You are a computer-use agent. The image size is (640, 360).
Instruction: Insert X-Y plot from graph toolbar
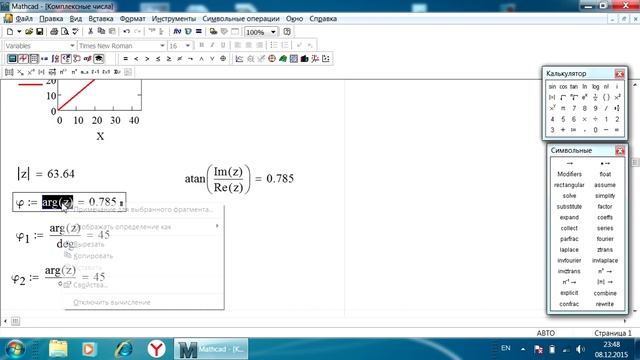point(240,59)
